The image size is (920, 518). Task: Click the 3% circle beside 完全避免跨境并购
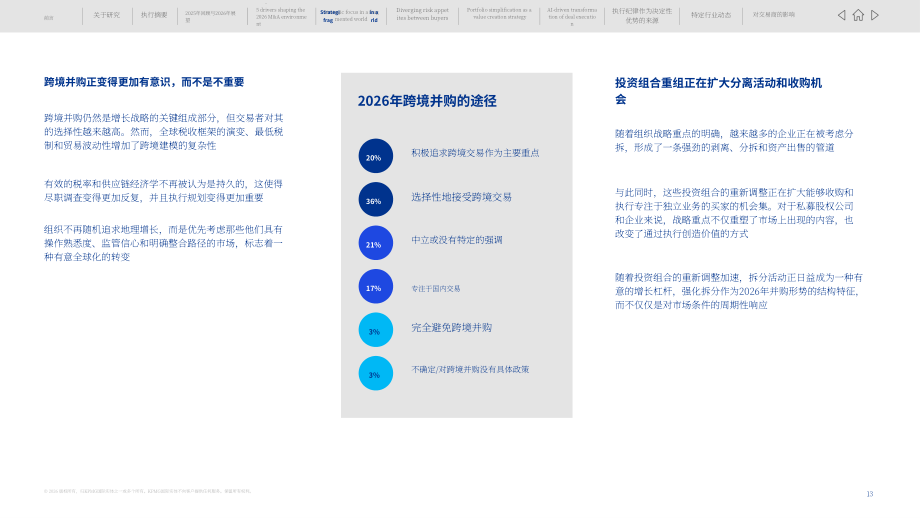(x=376, y=330)
